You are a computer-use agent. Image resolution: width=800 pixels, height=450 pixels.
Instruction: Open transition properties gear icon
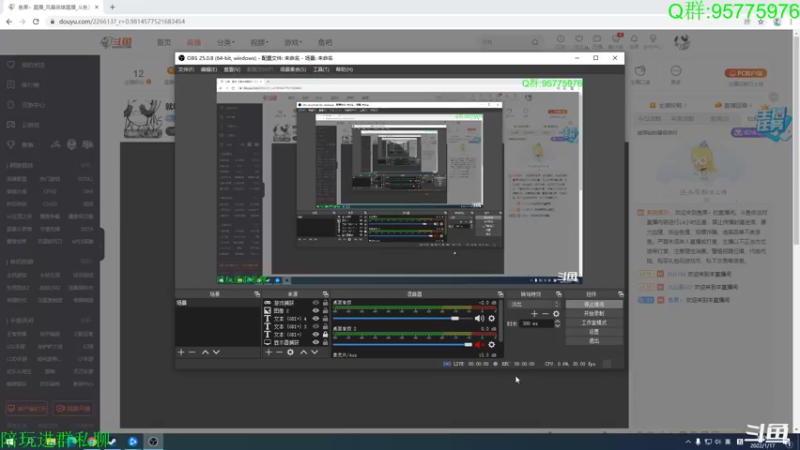(556, 314)
